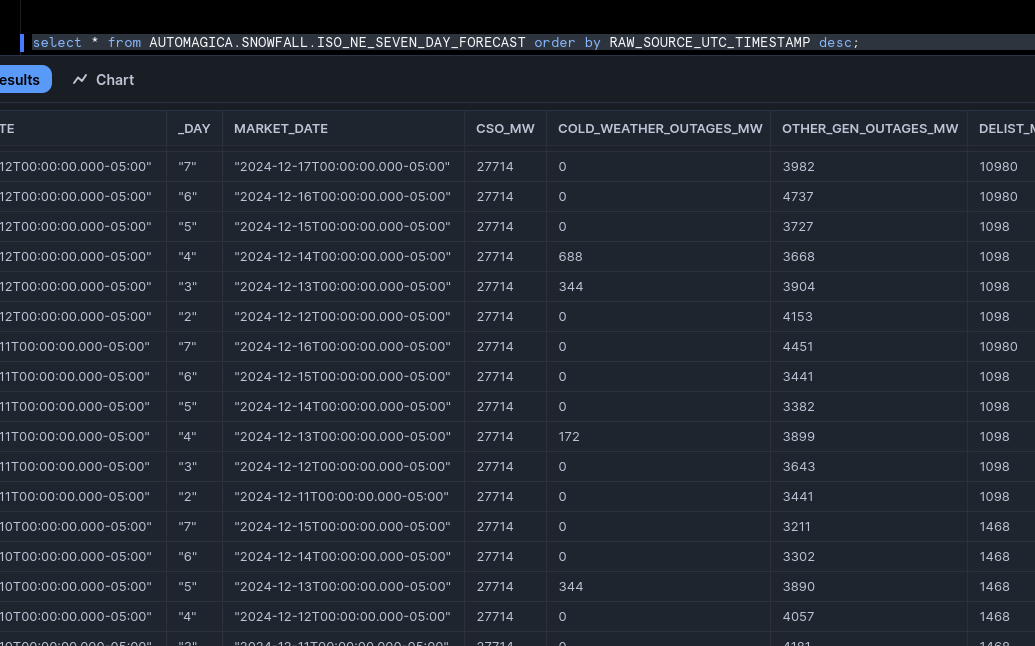This screenshot has width=1035, height=646.
Task: Click the other gen outages cell 3211
Action: point(797,527)
